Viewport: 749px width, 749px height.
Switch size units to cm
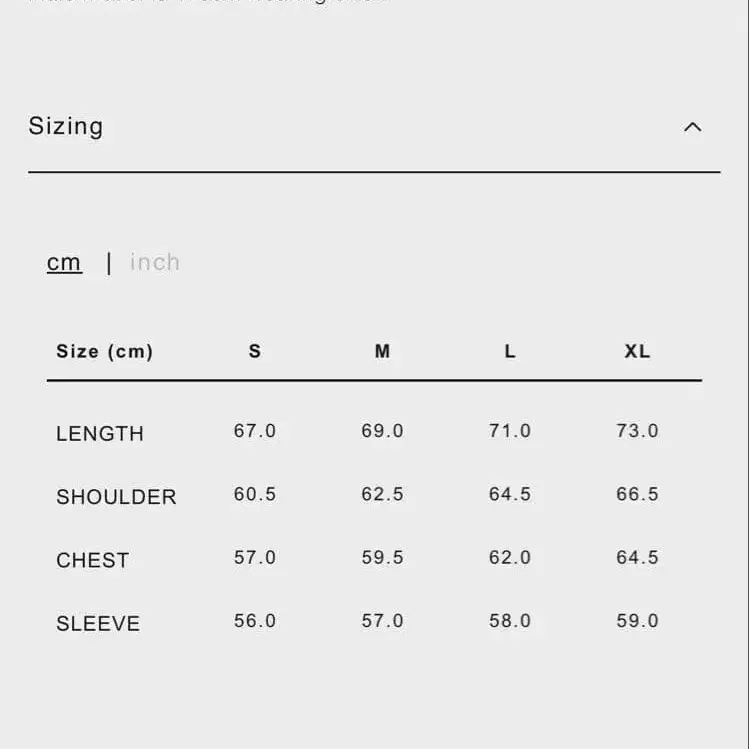pyautogui.click(x=64, y=263)
